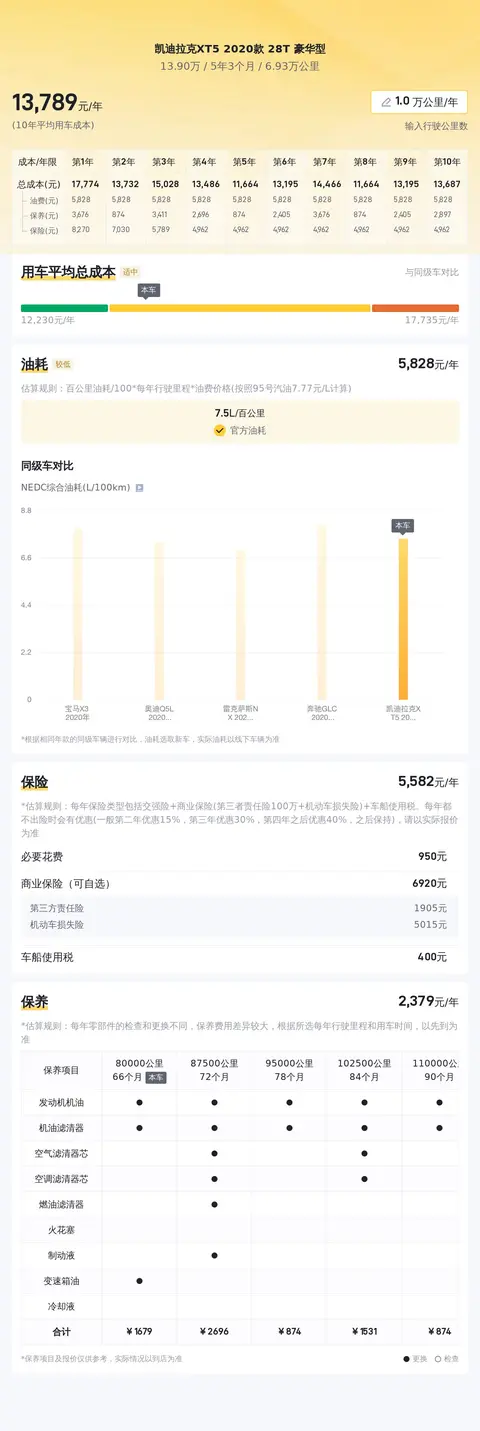Click the info icon next to NEDC综合油耗
The width and height of the screenshot is (480, 1431).
pos(140,488)
